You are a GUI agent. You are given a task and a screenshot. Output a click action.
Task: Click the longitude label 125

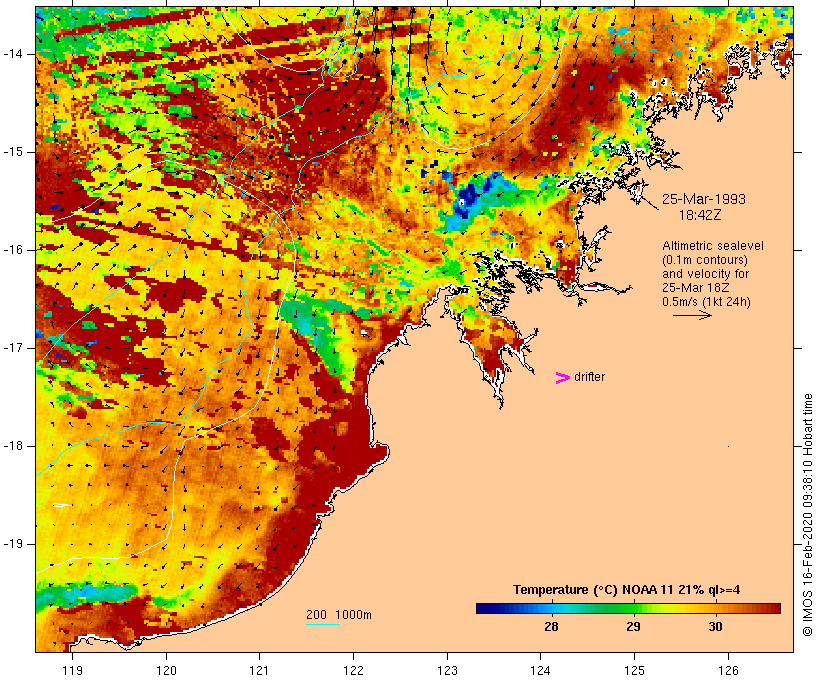[x=634, y=670]
